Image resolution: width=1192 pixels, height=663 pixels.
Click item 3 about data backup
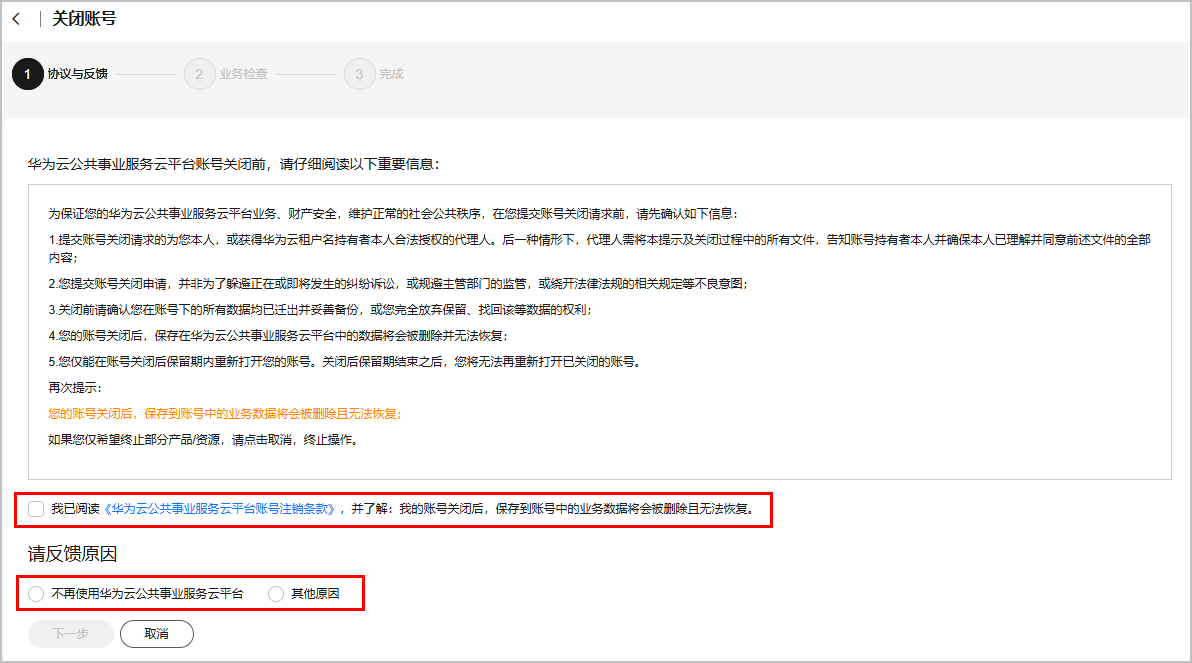[x=320, y=309]
